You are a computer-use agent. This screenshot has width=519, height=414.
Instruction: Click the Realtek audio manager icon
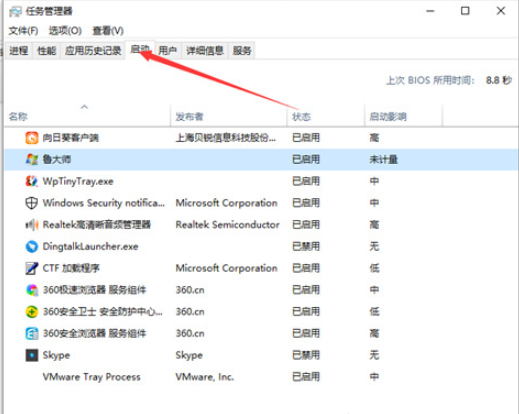pos(32,225)
